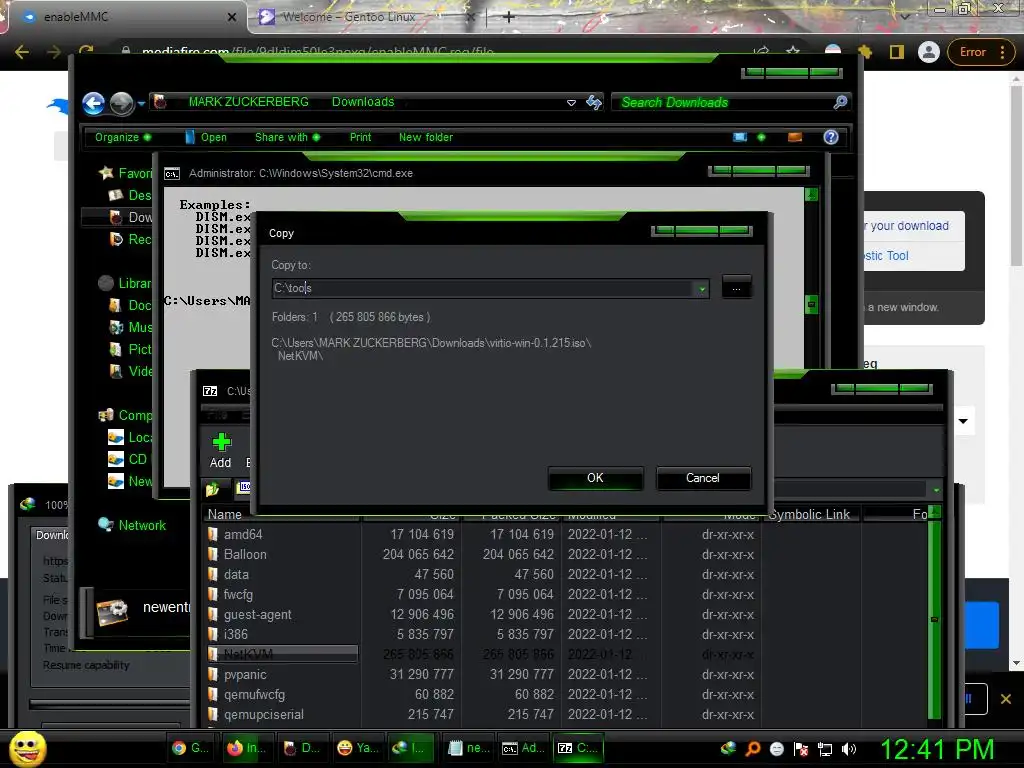Select the fwcfg folder in 7-Zip
The height and width of the screenshot is (768, 1024).
pyautogui.click(x=238, y=594)
